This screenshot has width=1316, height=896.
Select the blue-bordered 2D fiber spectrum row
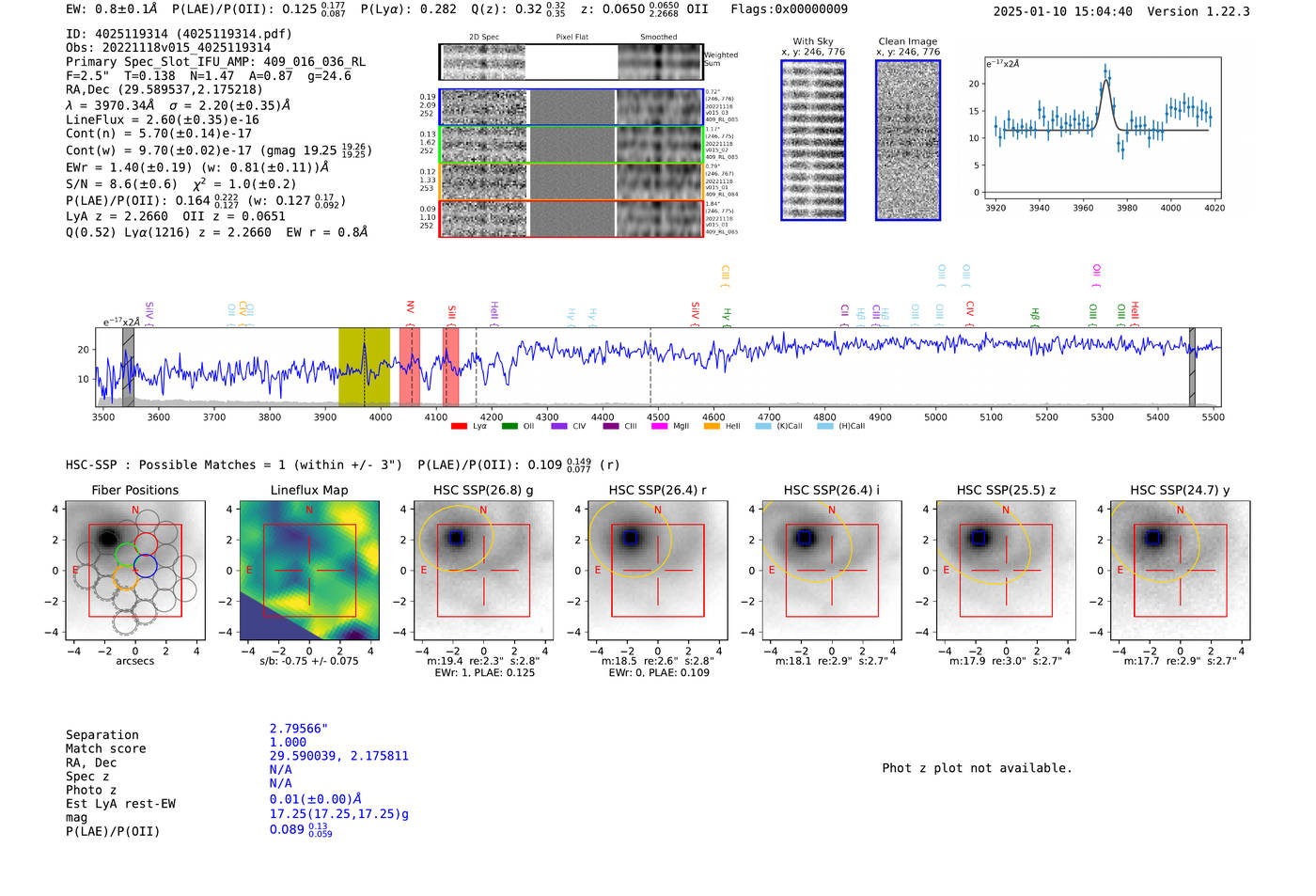571,107
